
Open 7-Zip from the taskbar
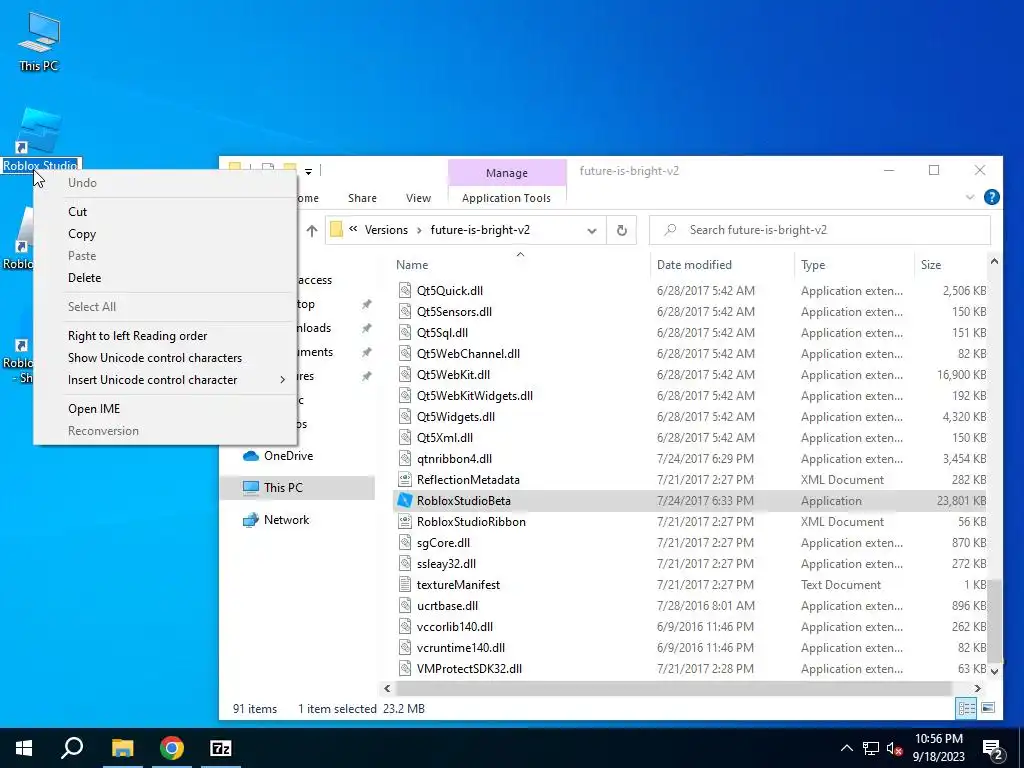tap(221, 748)
